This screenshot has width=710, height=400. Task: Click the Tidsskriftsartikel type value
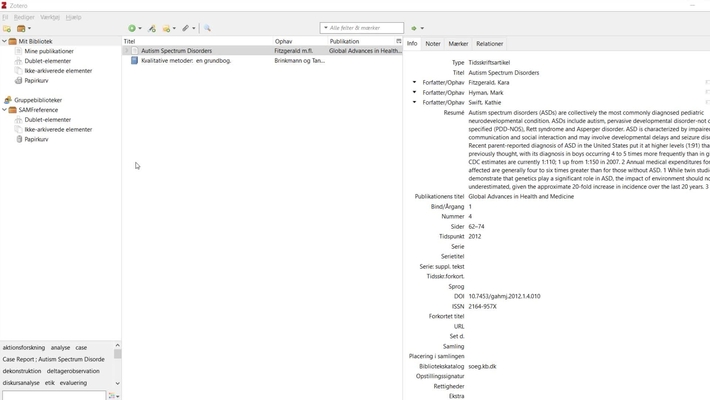pyautogui.click(x=489, y=63)
